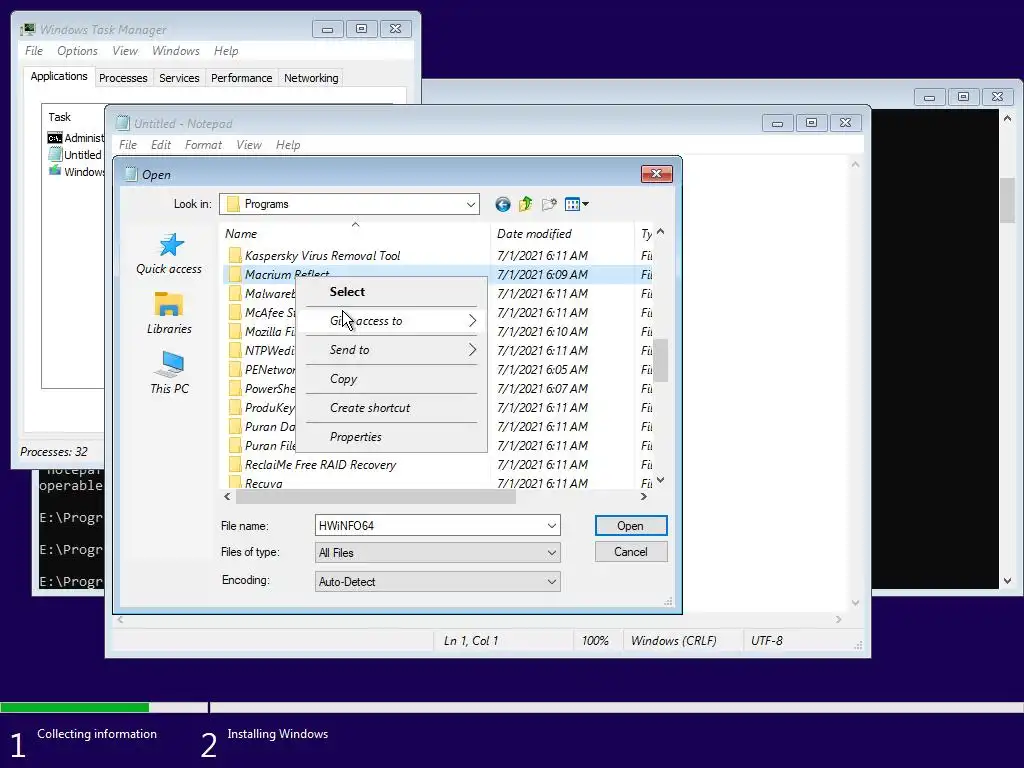Choose Create shortcut in context menu
This screenshot has width=1024, height=768.
click(391, 408)
